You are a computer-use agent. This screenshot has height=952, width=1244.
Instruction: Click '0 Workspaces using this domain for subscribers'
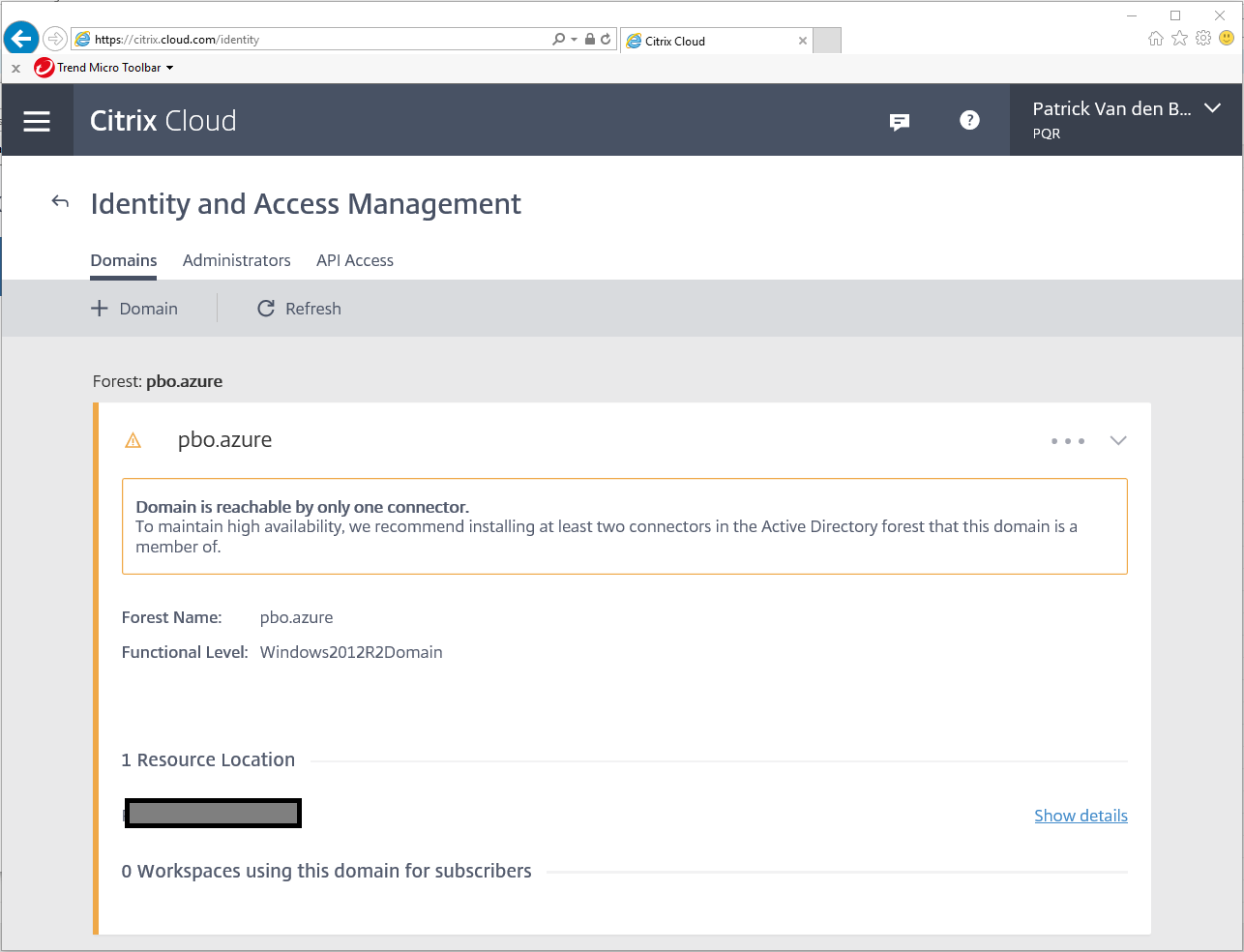(x=326, y=871)
